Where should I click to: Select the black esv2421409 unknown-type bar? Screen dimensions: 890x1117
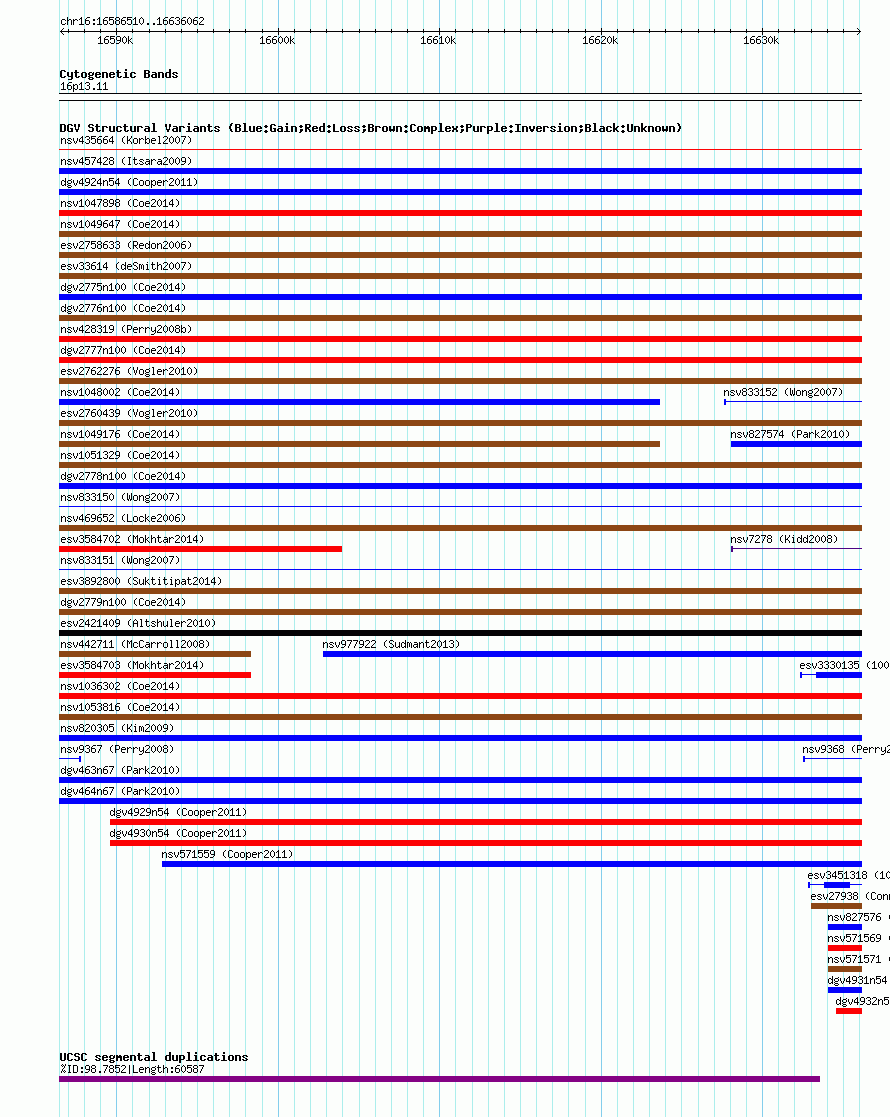tap(460, 633)
